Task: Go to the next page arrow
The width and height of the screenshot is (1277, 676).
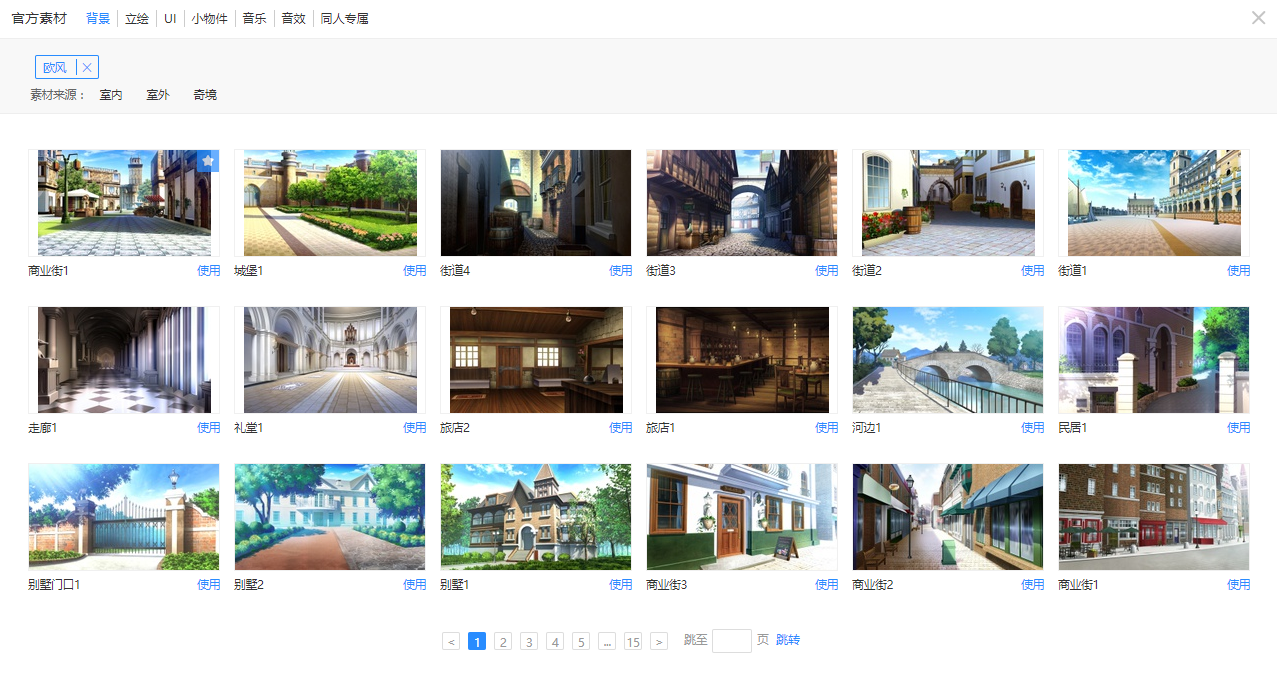Action: click(659, 642)
